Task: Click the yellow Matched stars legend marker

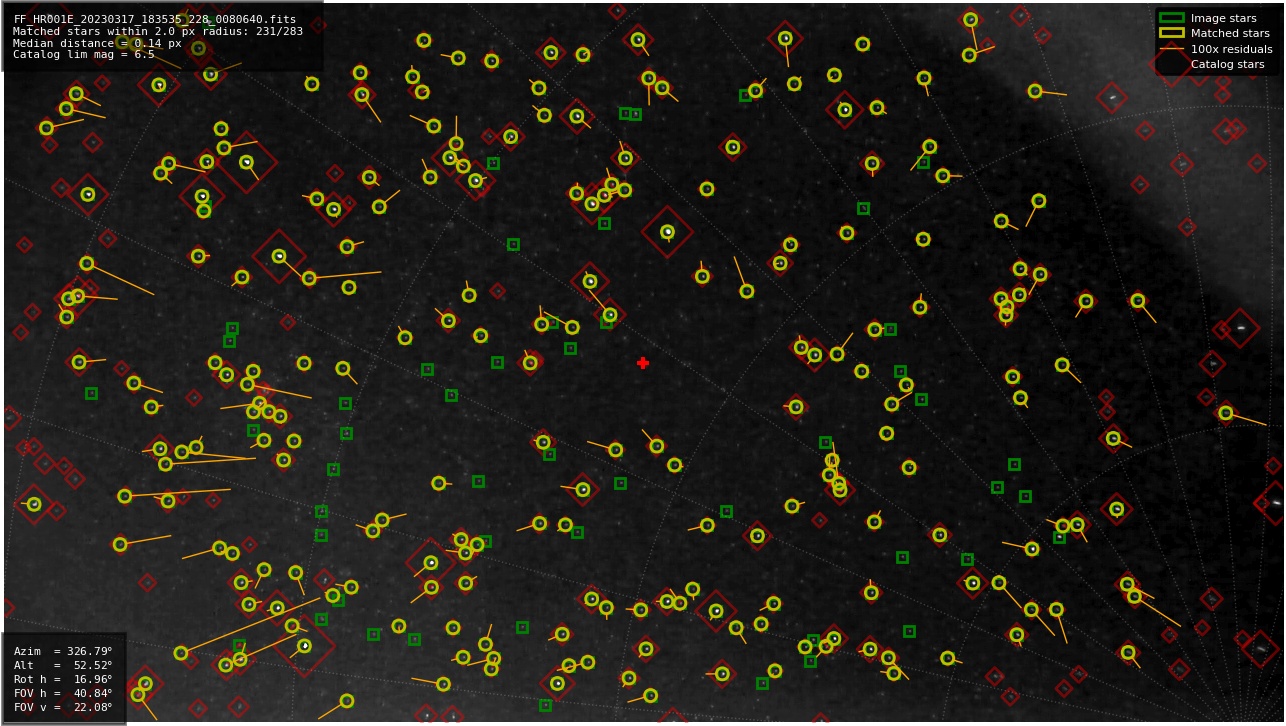Action: (1171, 33)
